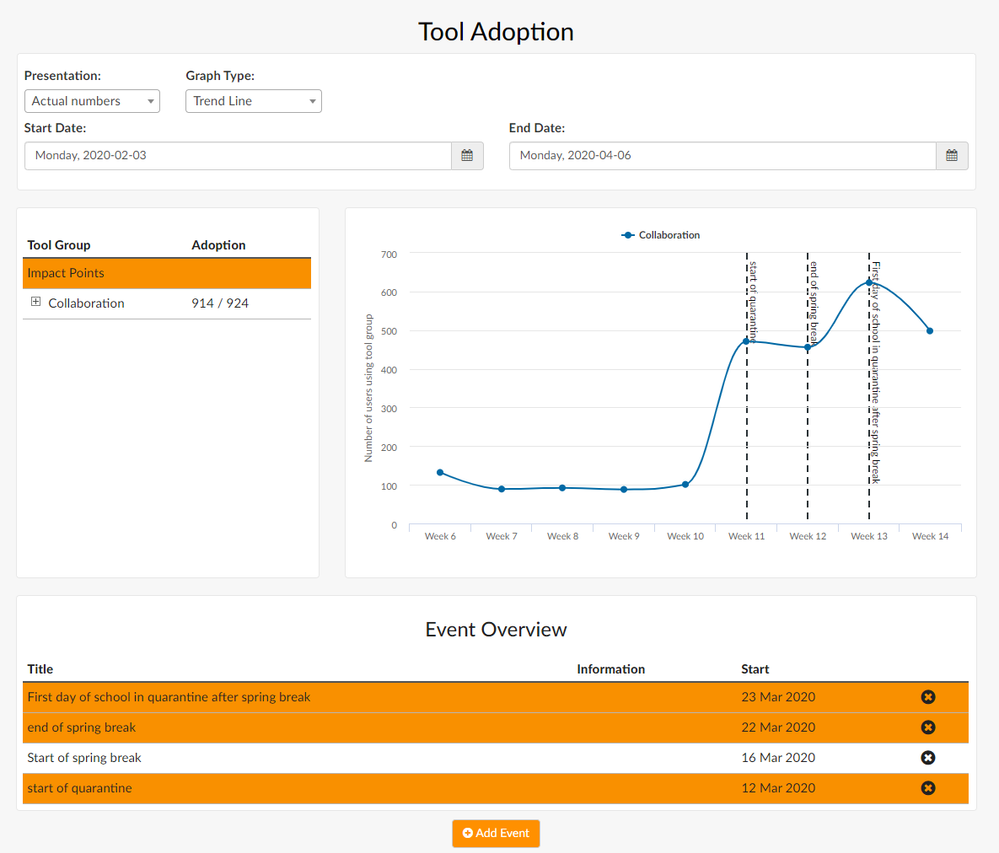The height and width of the screenshot is (853, 999).
Task: Click the End Date input field
Action: click(x=722, y=156)
